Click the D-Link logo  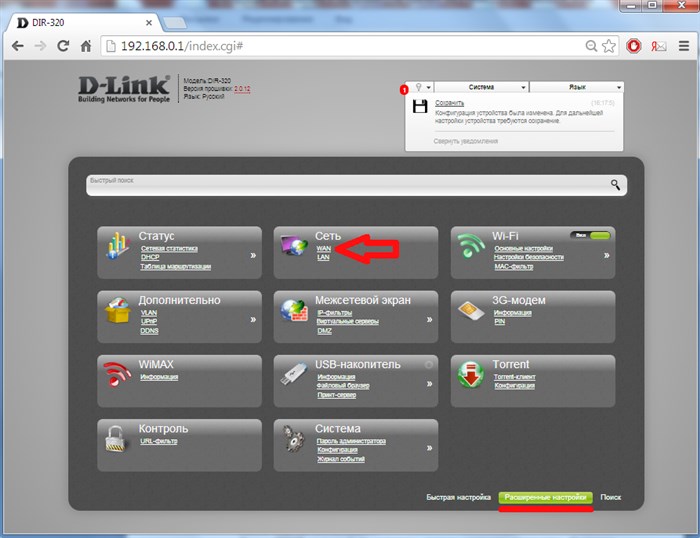coord(124,89)
